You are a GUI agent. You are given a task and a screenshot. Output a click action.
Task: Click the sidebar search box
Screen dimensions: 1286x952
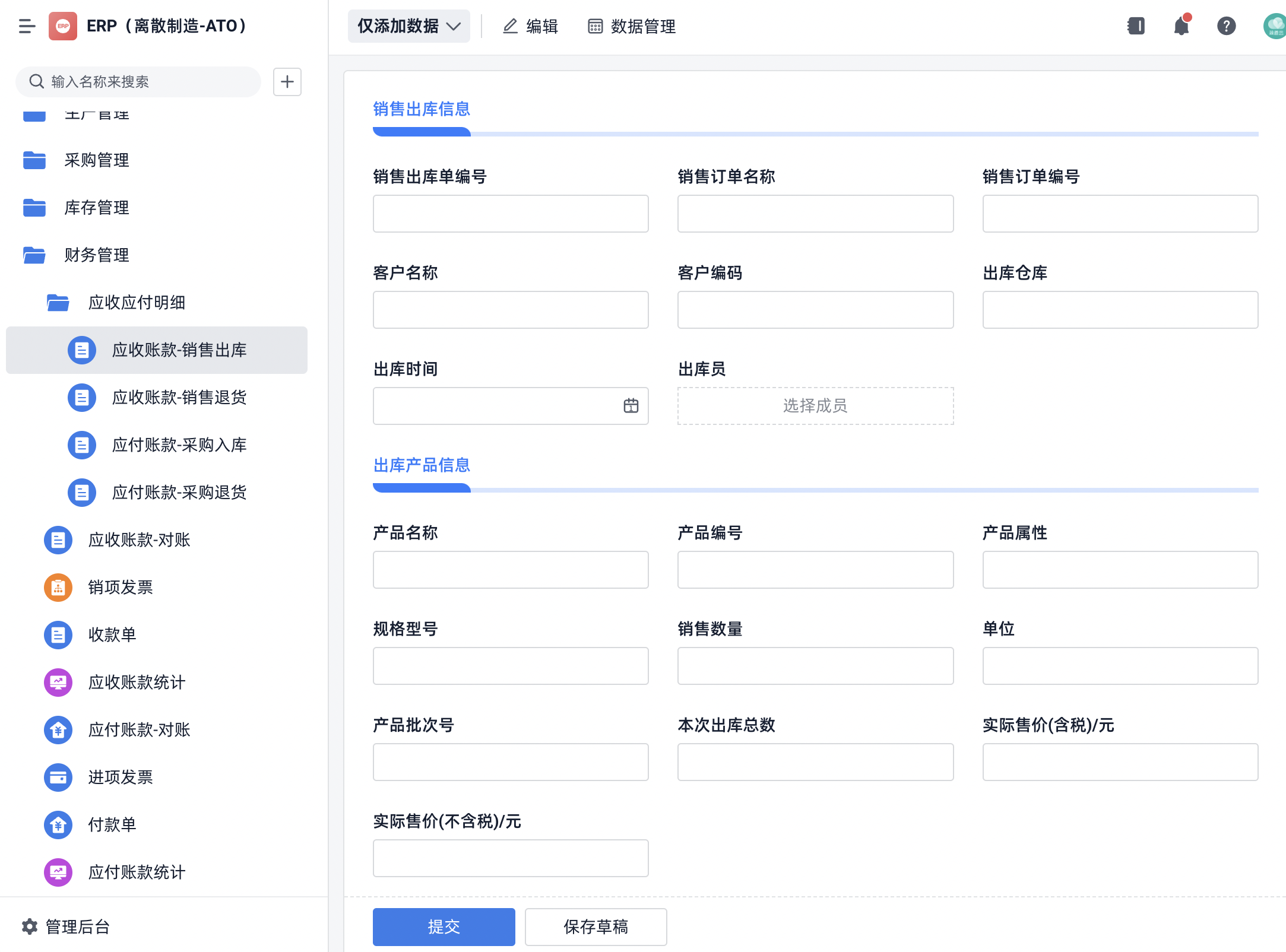(x=138, y=81)
